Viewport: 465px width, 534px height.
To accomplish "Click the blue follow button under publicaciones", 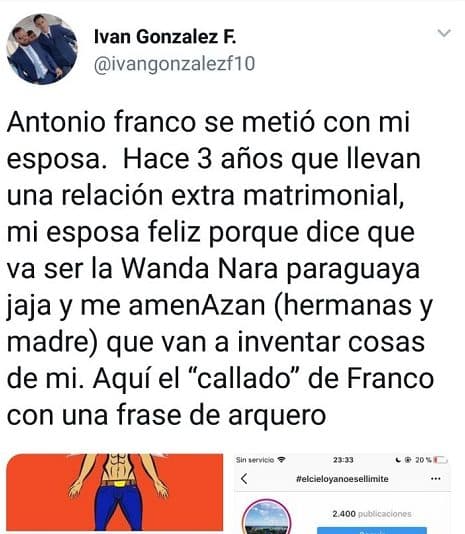I will point(372,531).
